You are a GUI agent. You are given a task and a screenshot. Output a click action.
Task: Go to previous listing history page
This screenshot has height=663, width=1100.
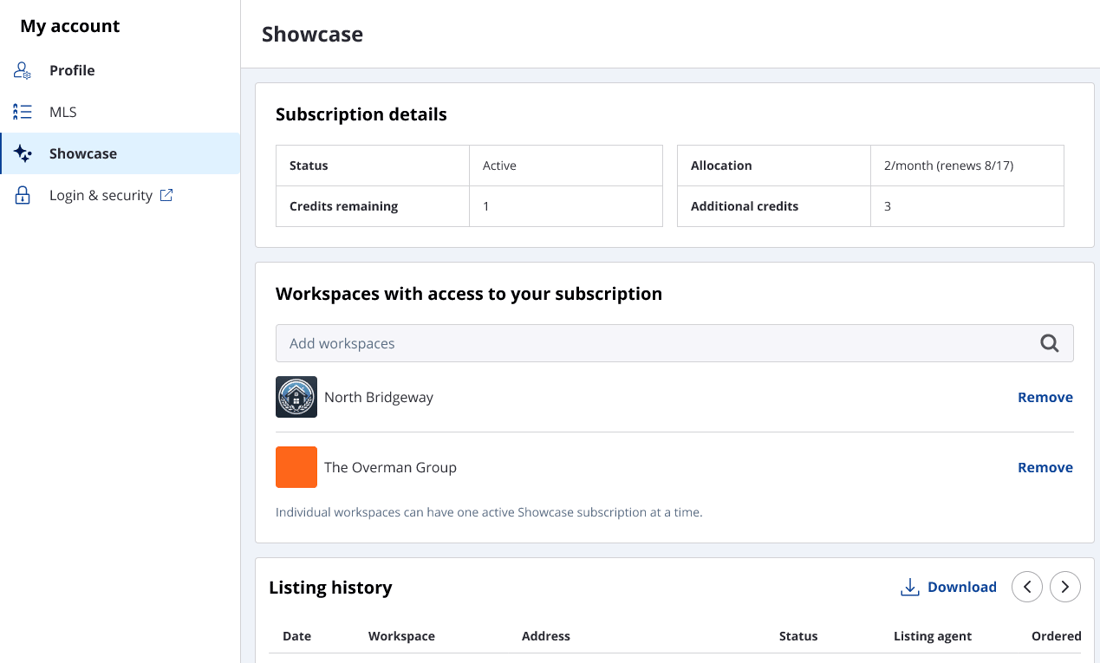pos(1027,587)
